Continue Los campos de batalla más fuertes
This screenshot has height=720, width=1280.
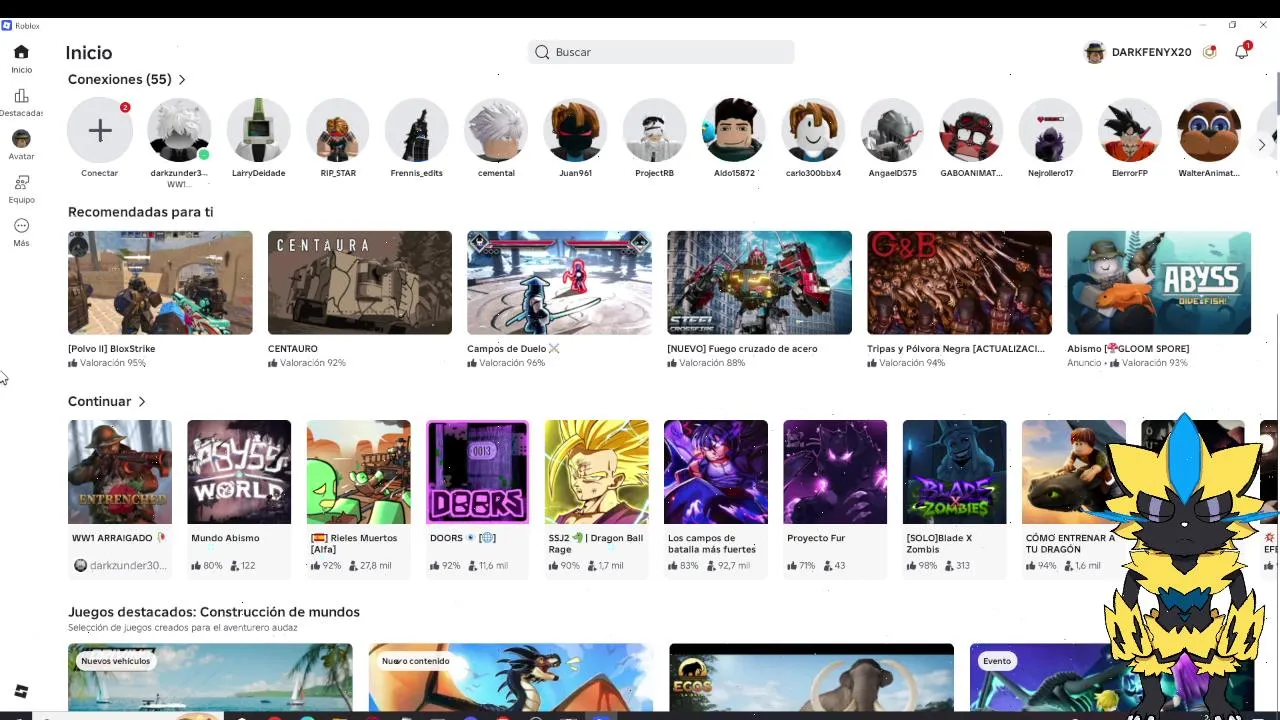(716, 472)
